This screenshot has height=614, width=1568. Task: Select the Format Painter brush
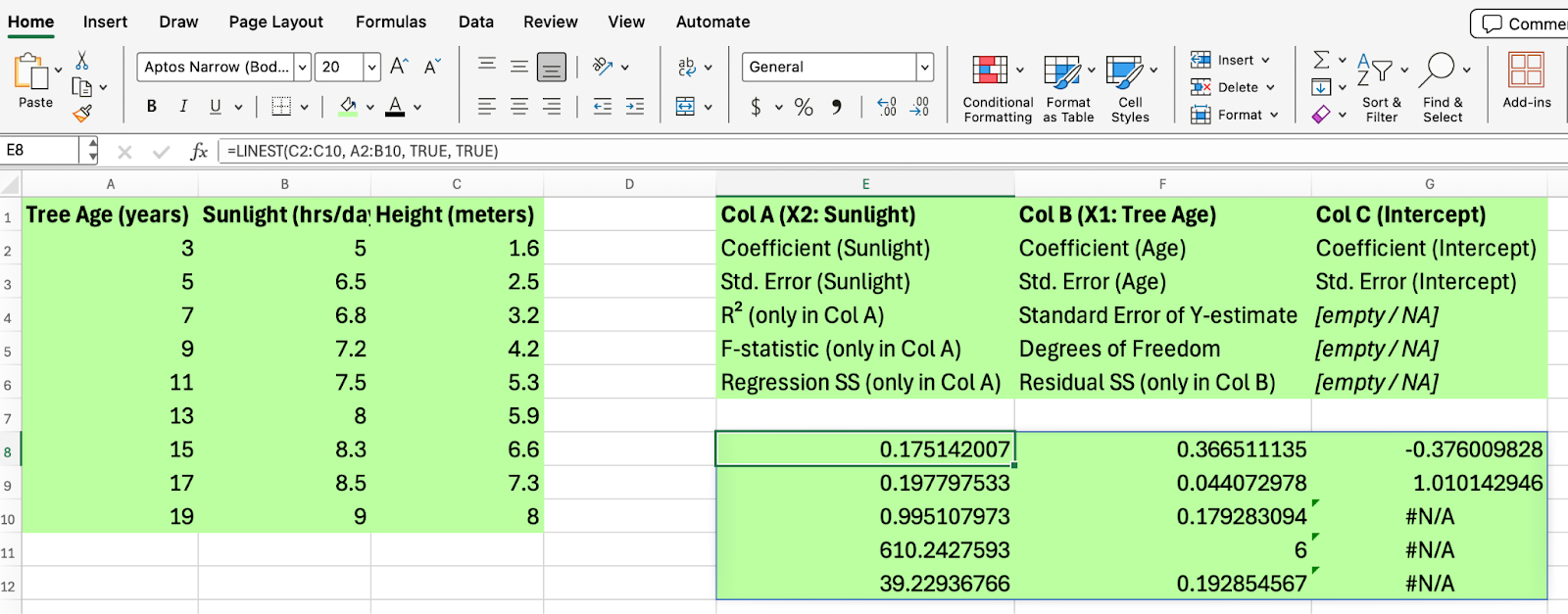[82, 113]
